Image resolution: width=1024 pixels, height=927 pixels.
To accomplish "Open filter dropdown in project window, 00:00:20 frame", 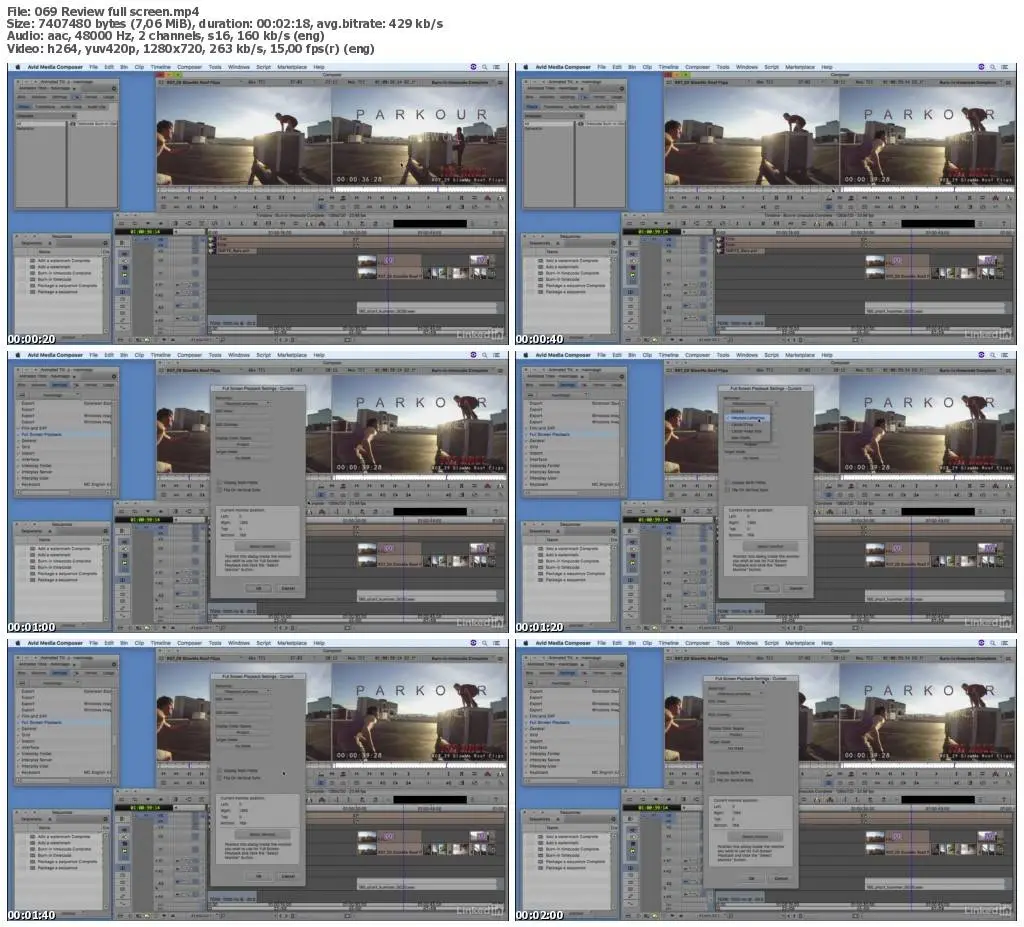I will coord(45,116).
